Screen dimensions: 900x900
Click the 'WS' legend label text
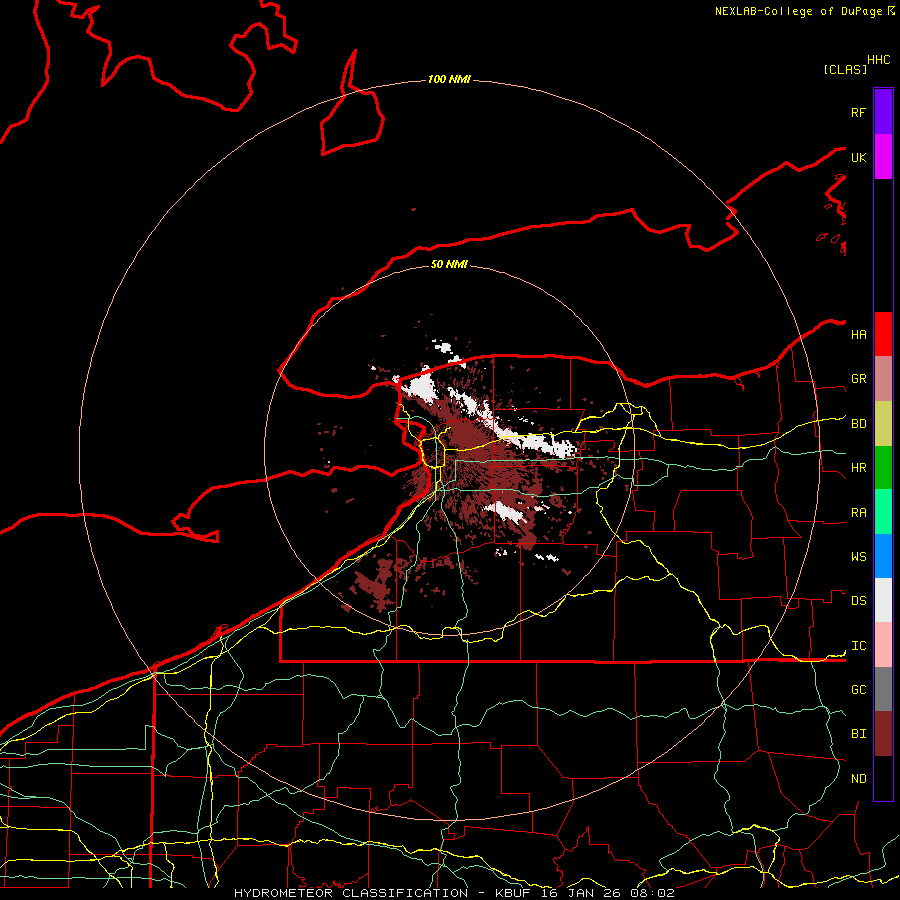(x=858, y=557)
